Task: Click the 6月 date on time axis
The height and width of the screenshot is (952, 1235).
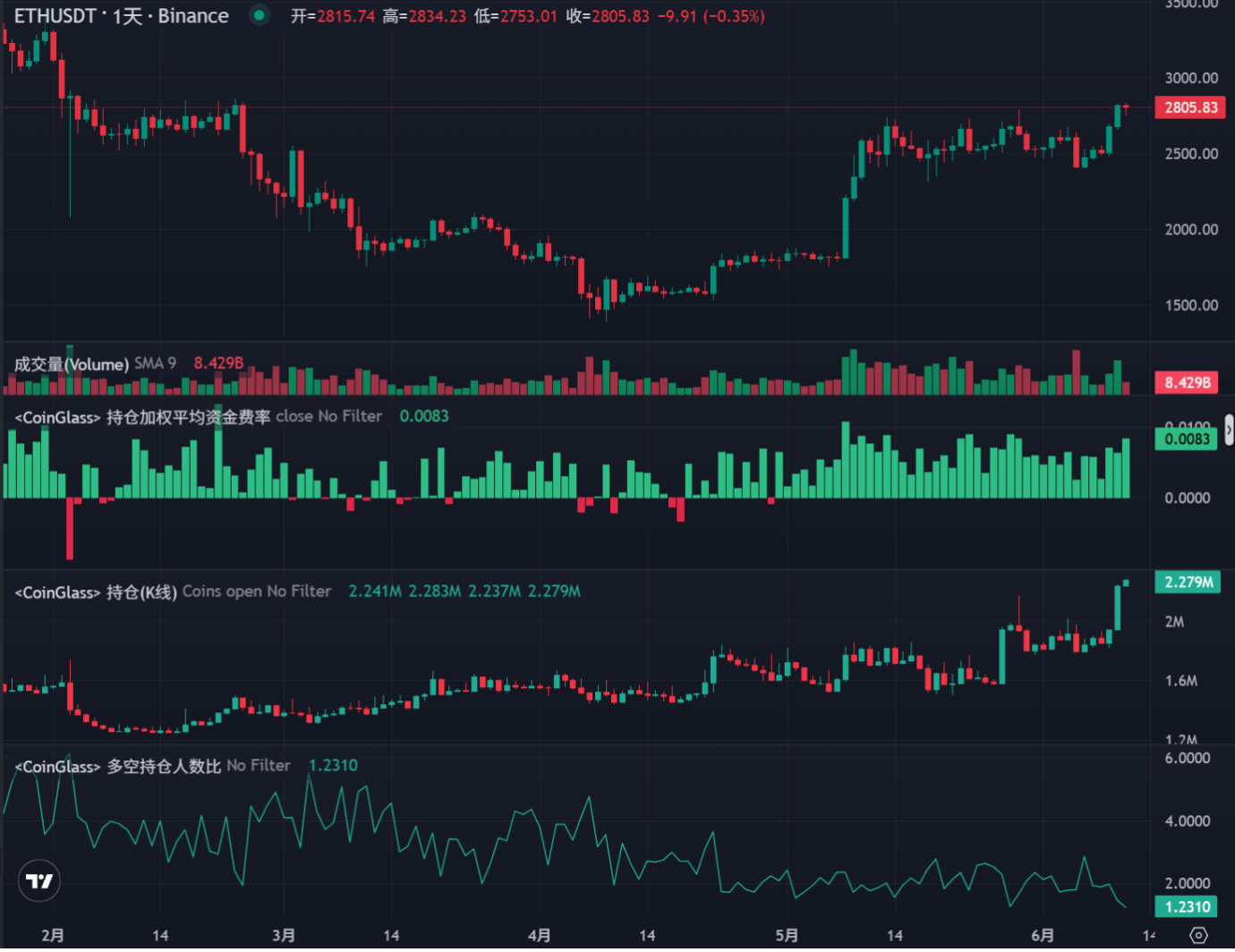Action: point(1043,935)
